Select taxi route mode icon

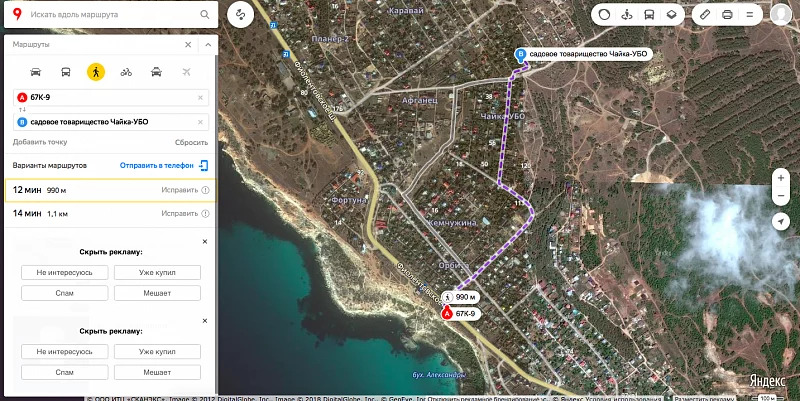[x=156, y=72]
